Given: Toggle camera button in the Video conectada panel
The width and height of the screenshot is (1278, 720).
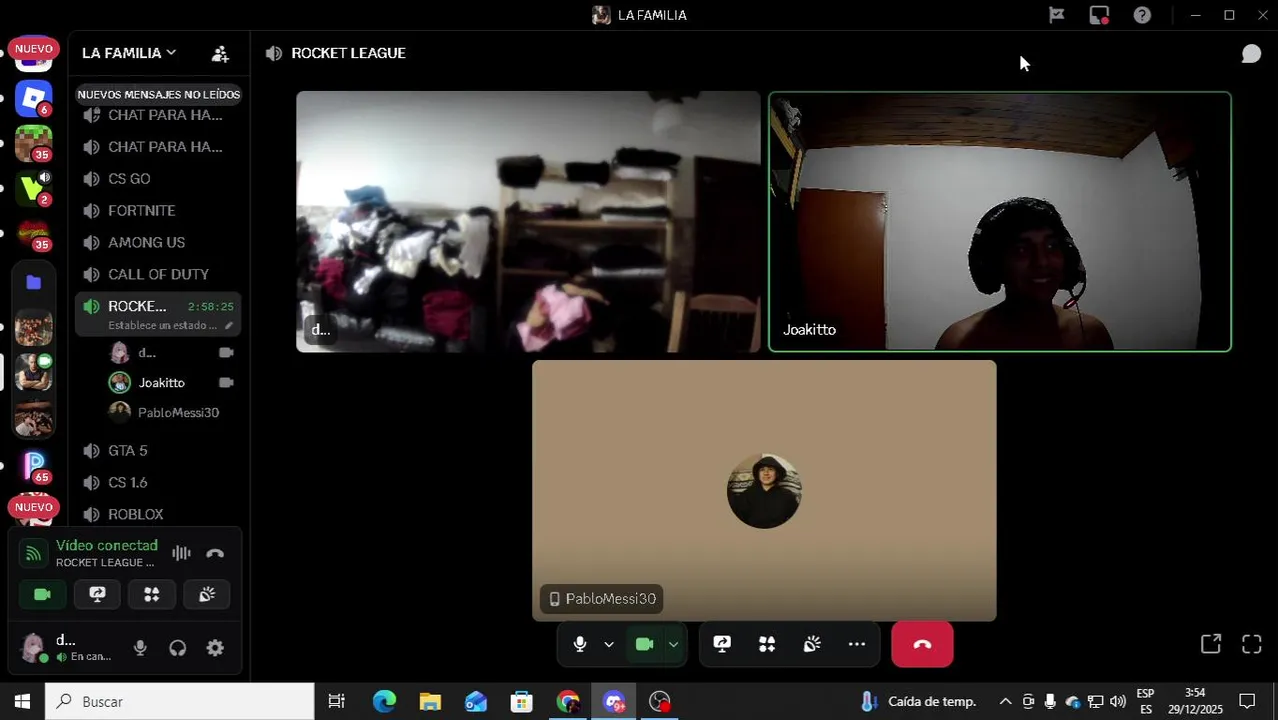Looking at the screenshot, I should point(42,594).
